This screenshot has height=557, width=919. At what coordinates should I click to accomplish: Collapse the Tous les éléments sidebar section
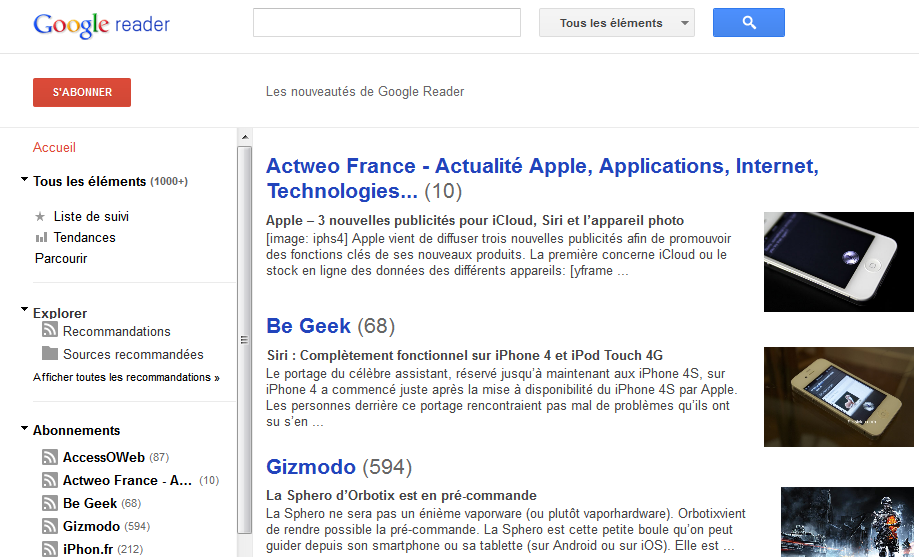click(24, 181)
